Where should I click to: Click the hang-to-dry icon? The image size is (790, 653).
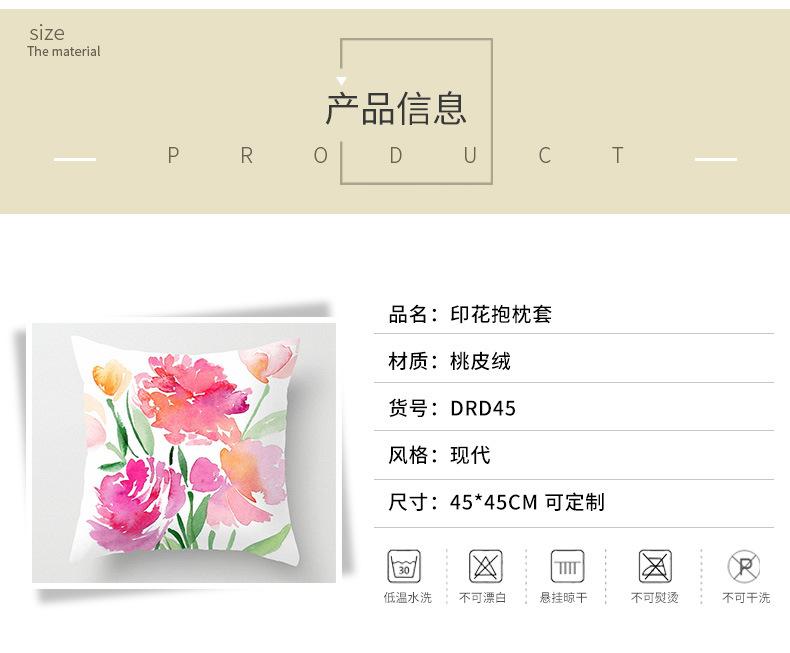tap(567, 566)
